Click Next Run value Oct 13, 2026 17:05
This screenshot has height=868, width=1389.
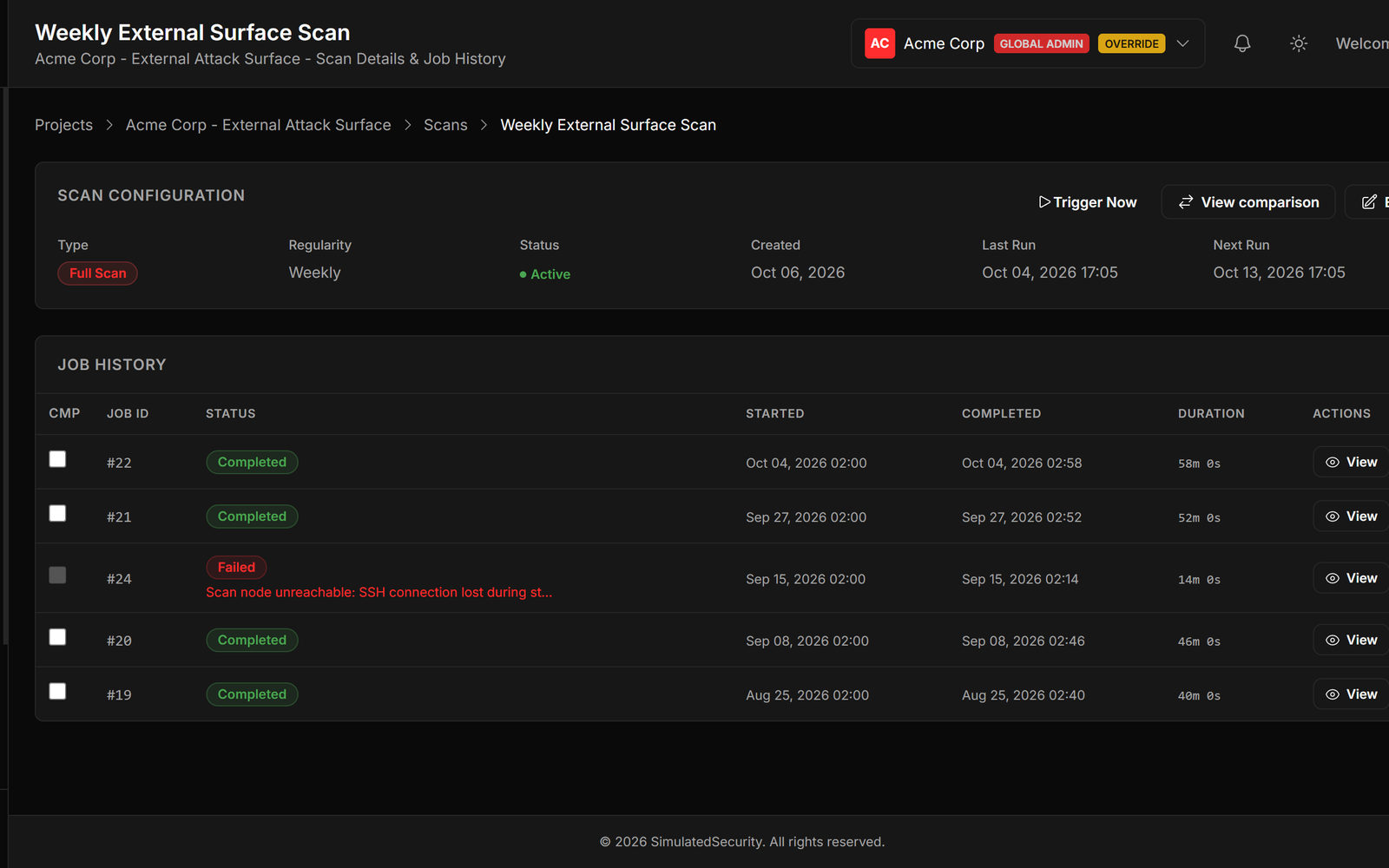[x=1279, y=273]
